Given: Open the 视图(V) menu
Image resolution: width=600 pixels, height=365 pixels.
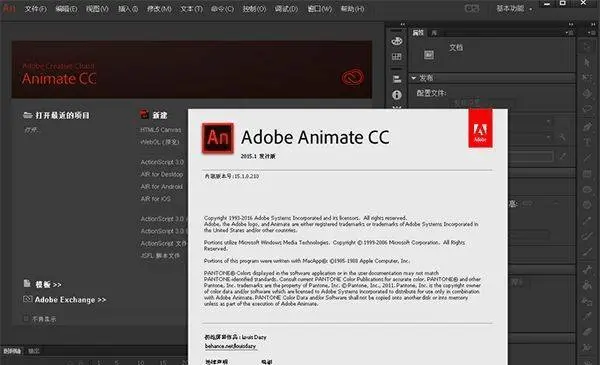Looking at the screenshot, I should 97,8.
